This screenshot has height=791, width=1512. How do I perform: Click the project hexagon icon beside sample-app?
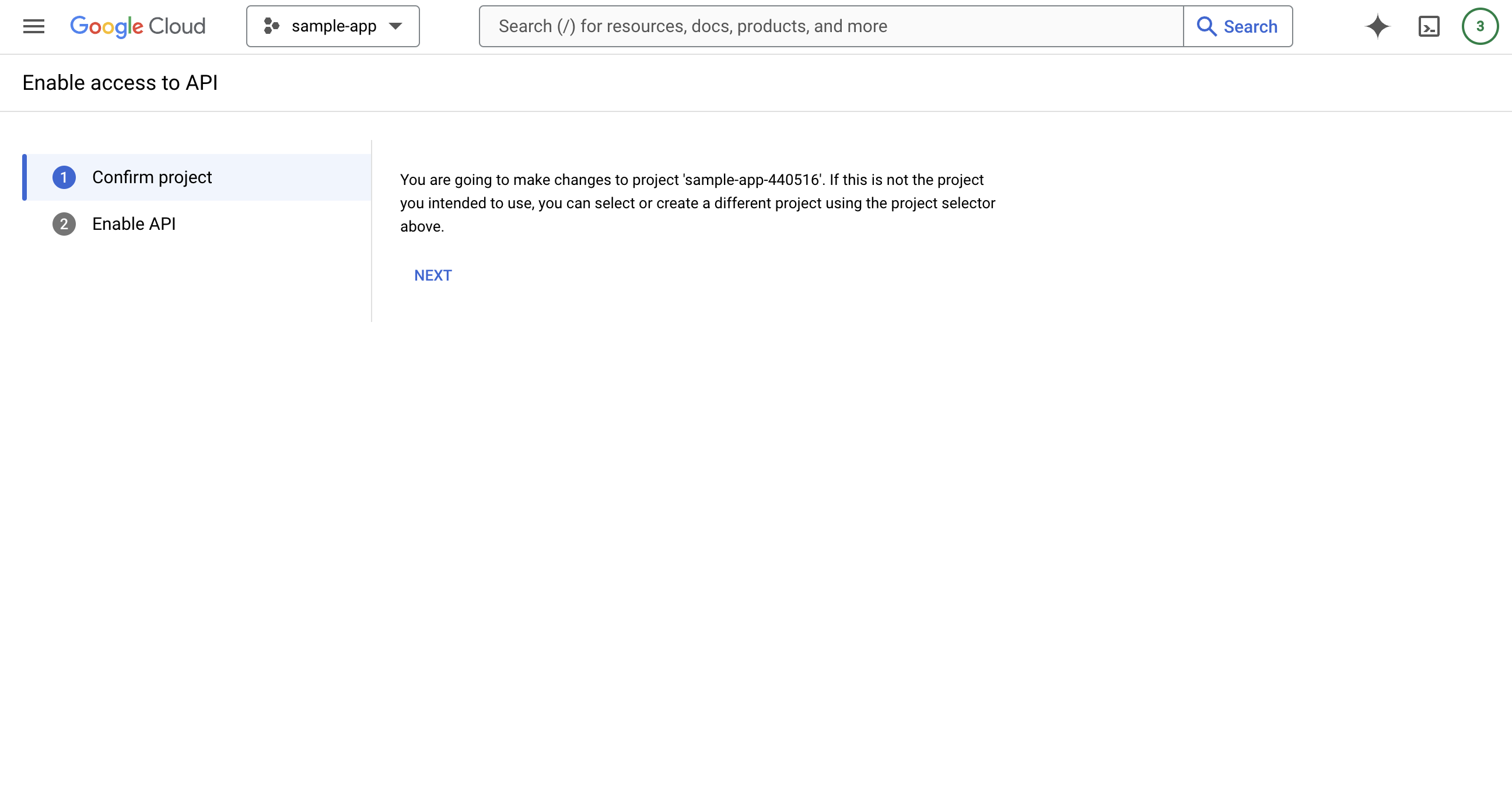(x=271, y=26)
